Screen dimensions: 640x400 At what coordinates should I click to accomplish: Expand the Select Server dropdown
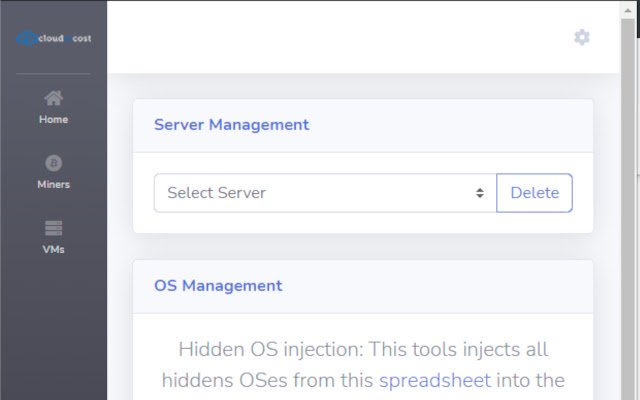click(x=325, y=193)
